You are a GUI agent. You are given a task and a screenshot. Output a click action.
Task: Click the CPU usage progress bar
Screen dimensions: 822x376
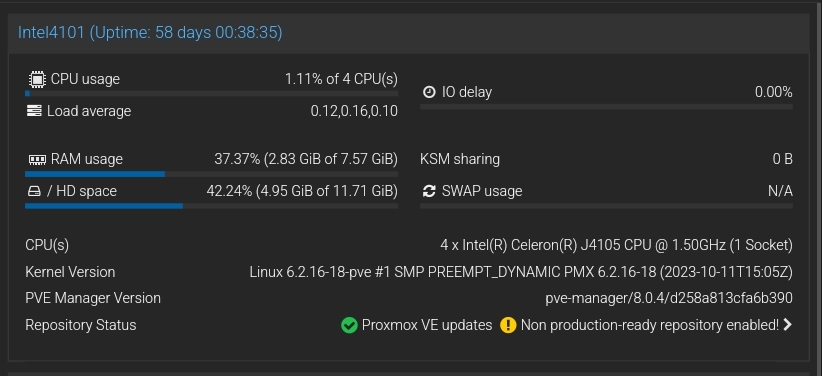[211, 94]
